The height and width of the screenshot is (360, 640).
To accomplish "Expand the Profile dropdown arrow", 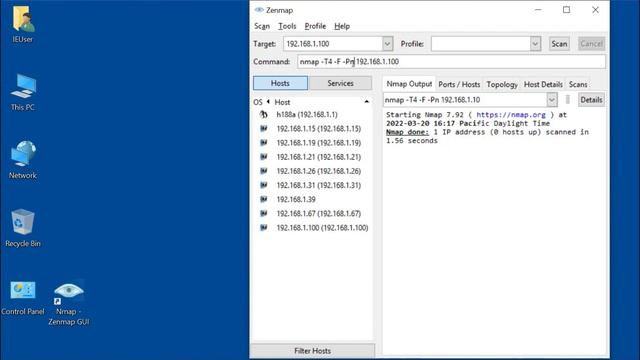I will [x=535, y=44].
